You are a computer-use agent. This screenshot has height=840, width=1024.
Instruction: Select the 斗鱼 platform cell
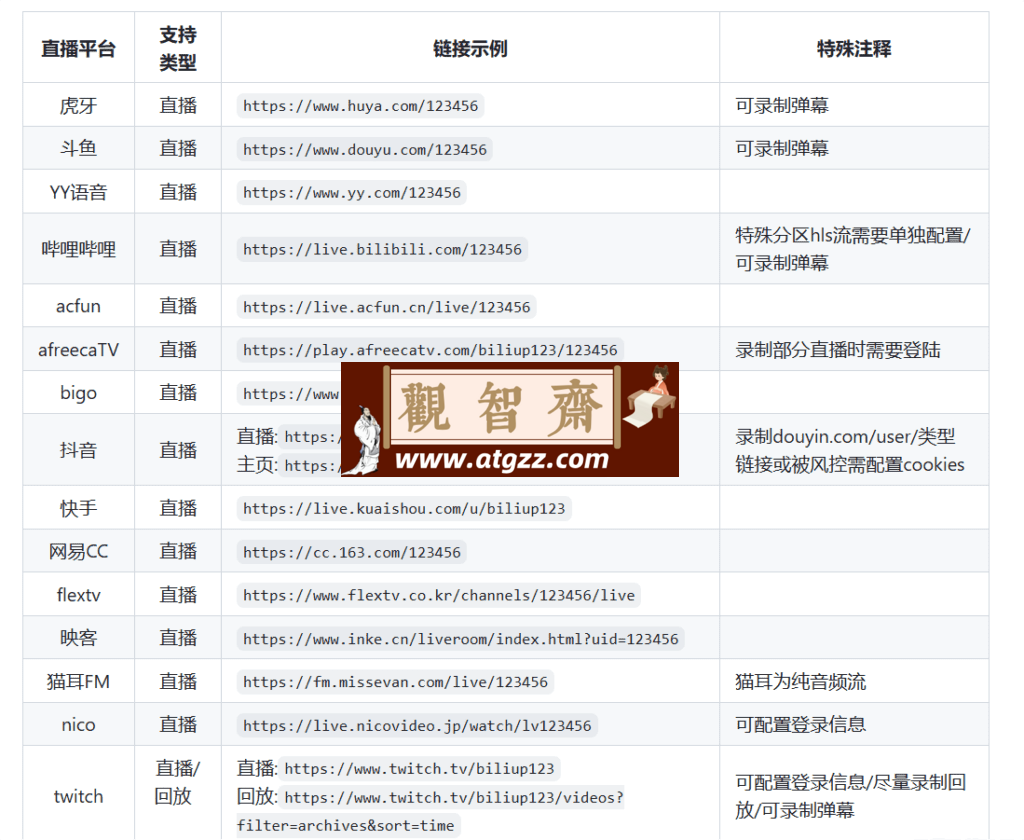point(78,148)
